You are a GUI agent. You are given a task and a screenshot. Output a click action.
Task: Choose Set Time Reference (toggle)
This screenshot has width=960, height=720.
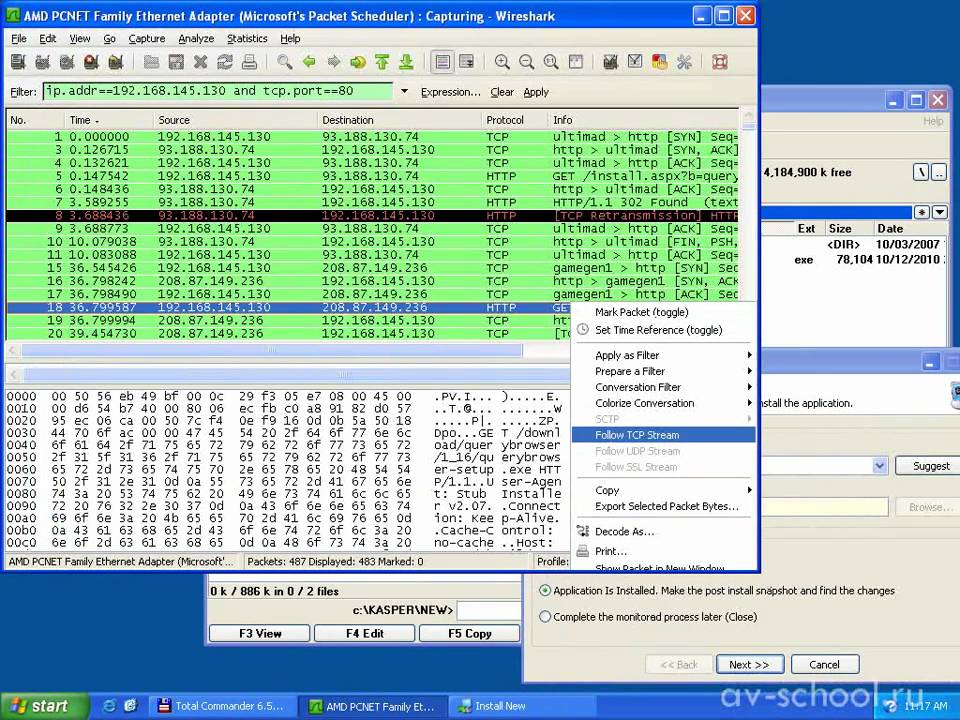pyautogui.click(x=663, y=330)
